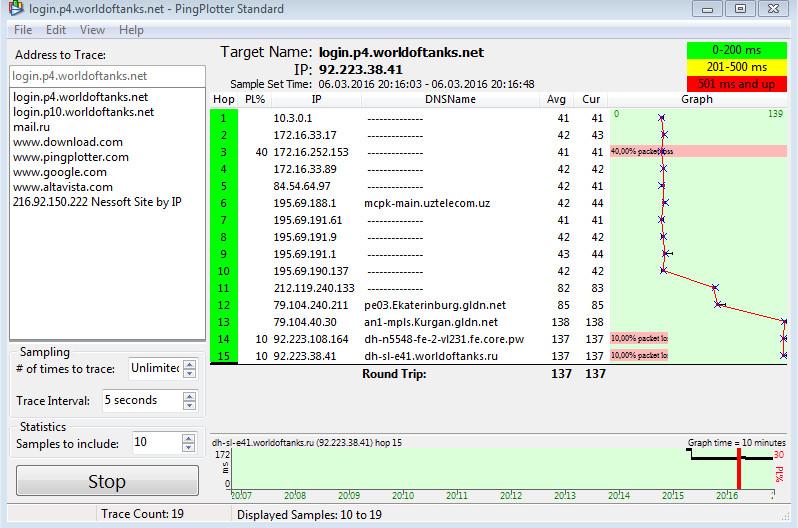Click the Trace Count: 19 status entry
This screenshot has height=528, width=798.
[x=142, y=514]
